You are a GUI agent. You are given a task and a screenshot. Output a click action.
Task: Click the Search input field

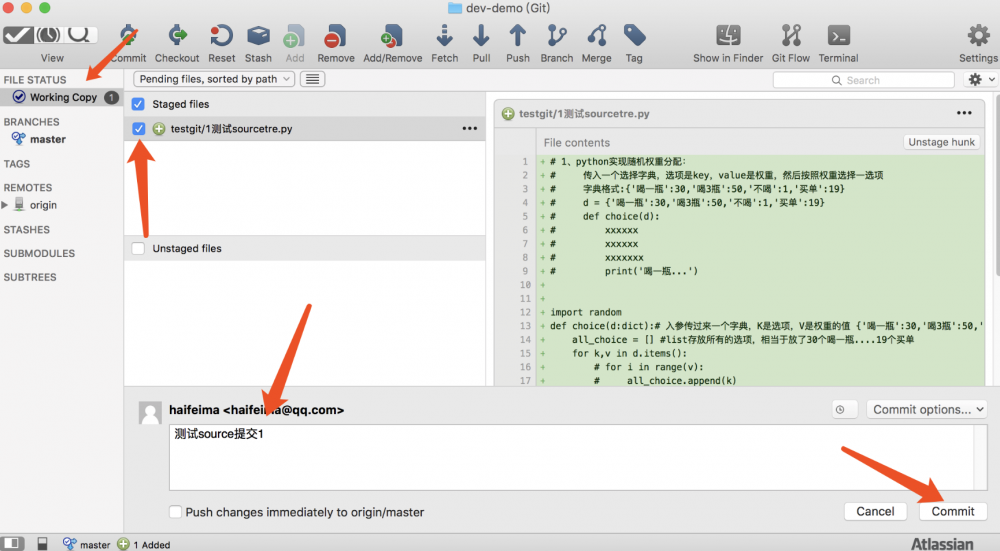863,80
